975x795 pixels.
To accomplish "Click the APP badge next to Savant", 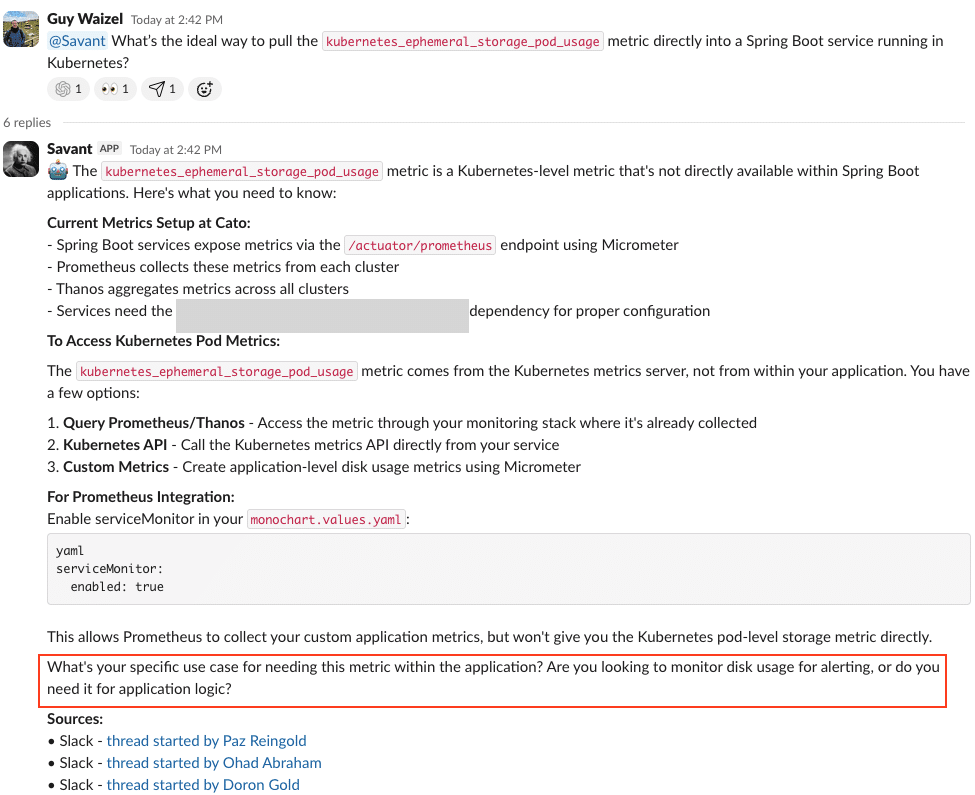I will coord(109,149).
